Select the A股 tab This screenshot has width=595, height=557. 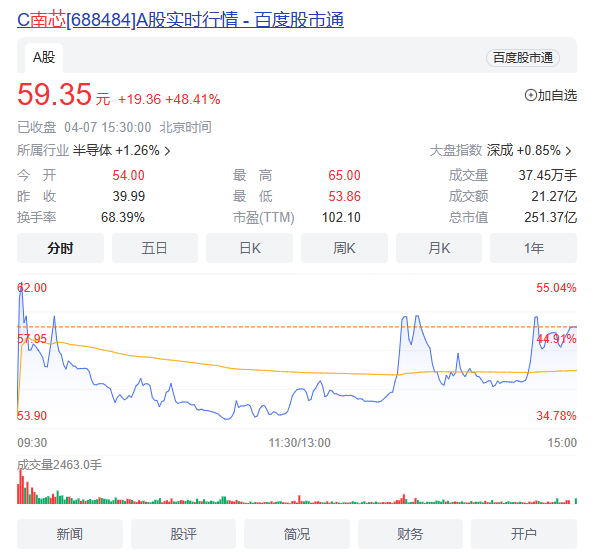point(44,58)
